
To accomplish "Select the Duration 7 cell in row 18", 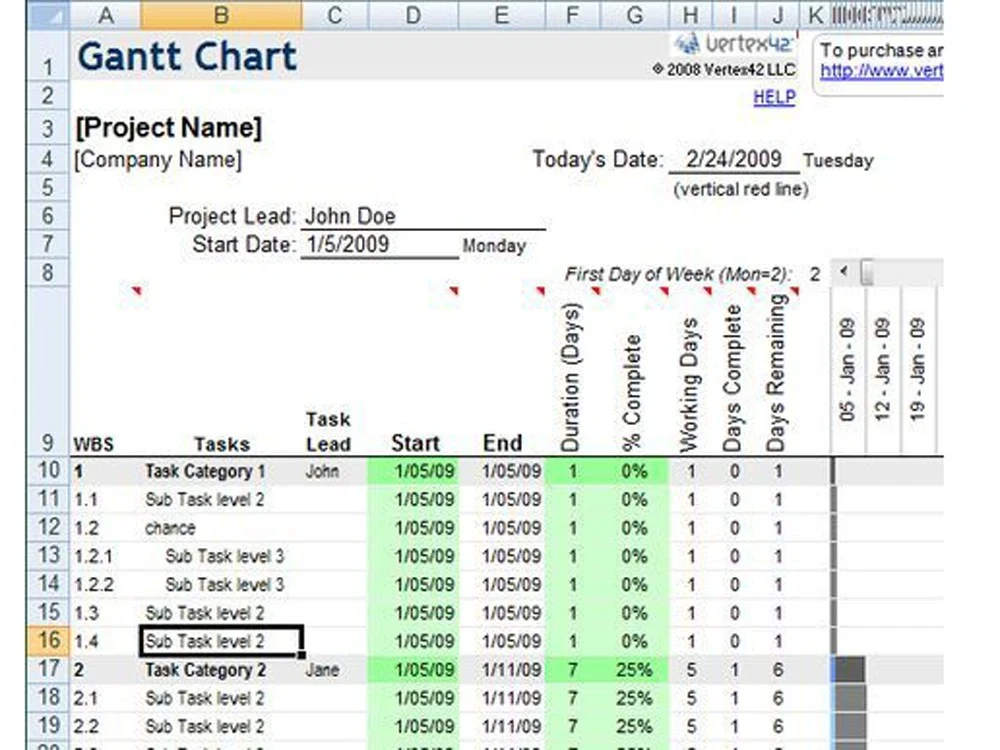I will point(572,698).
